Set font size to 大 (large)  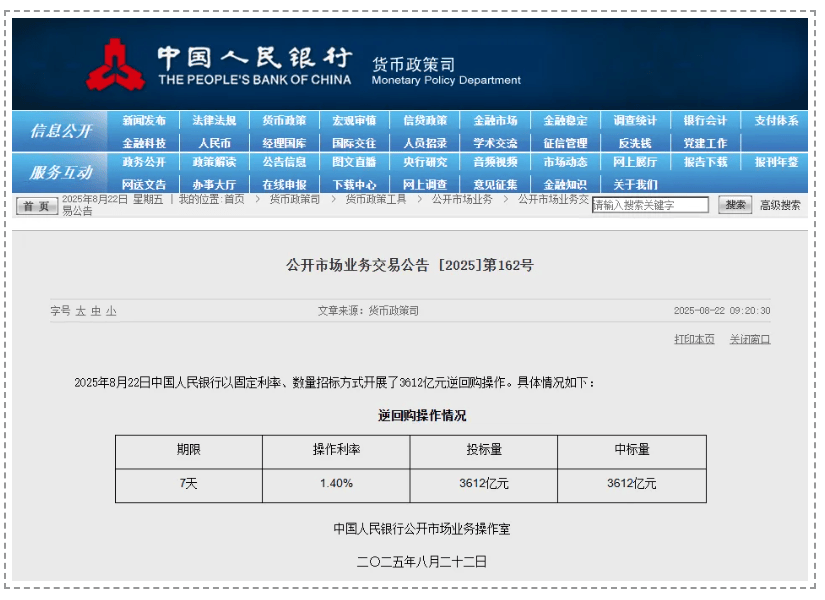click(x=81, y=311)
